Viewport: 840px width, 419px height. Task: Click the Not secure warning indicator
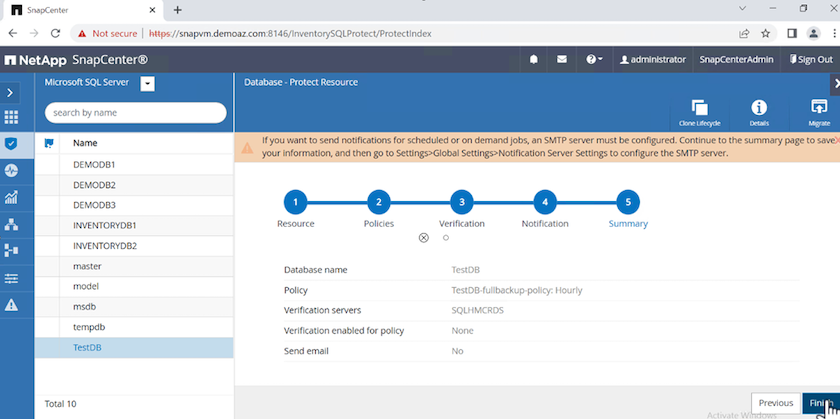(x=107, y=33)
